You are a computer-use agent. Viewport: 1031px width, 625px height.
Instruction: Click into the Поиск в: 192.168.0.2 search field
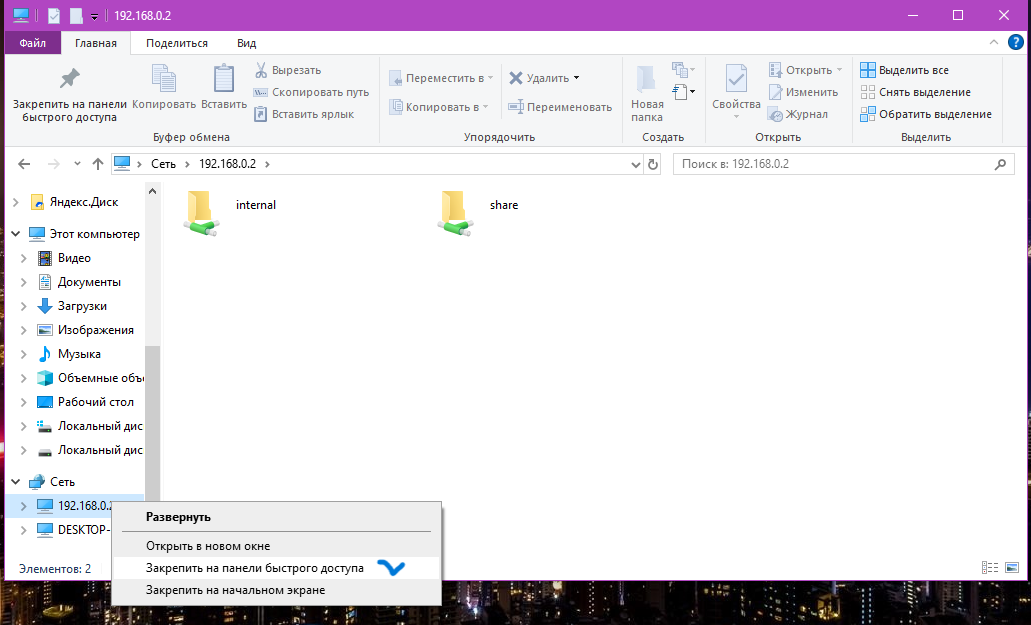click(835, 164)
